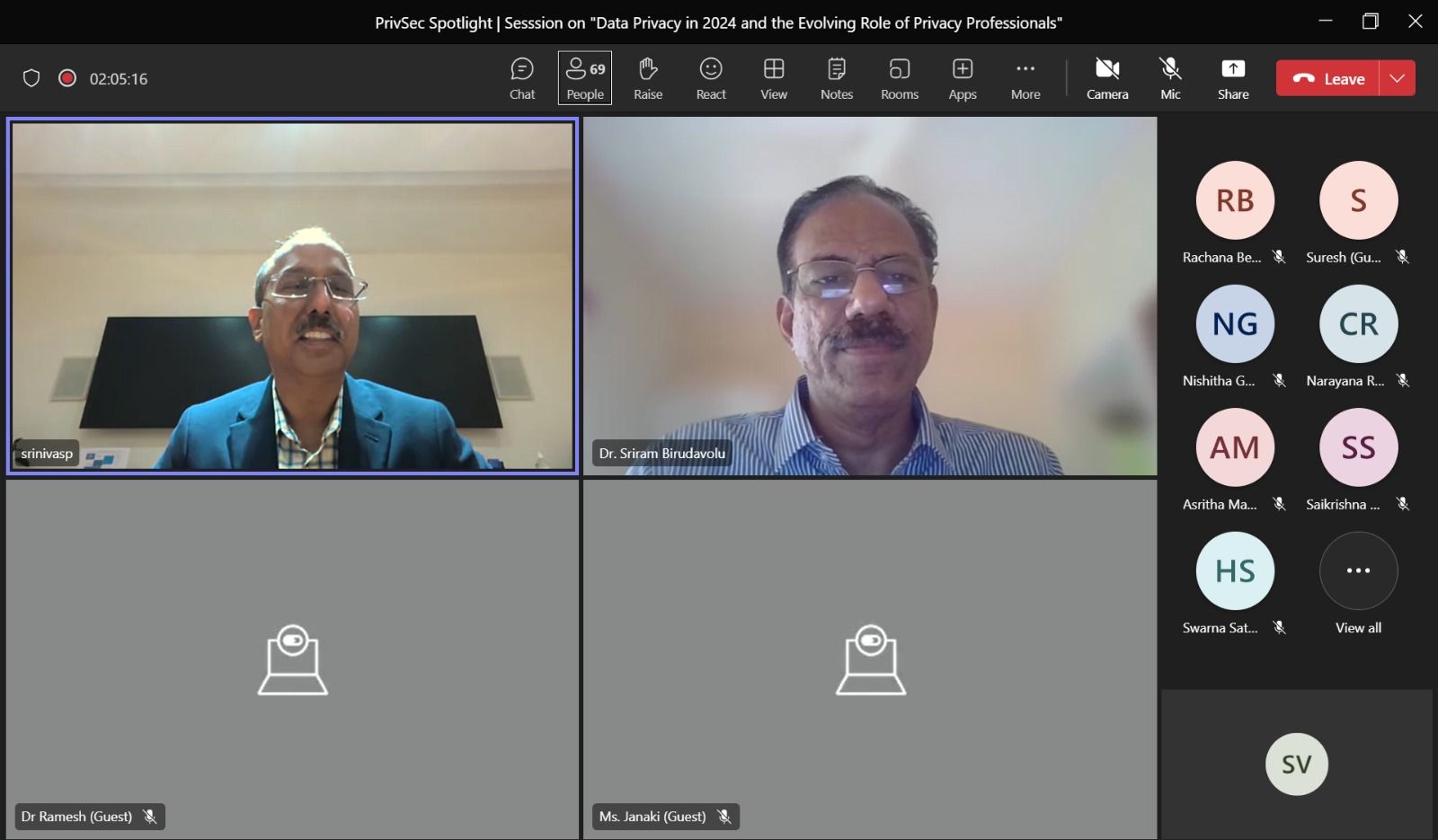Viewport: 1438px width, 840px height.
Task: Select Nishitha G... NG avatar
Action: coord(1235,323)
